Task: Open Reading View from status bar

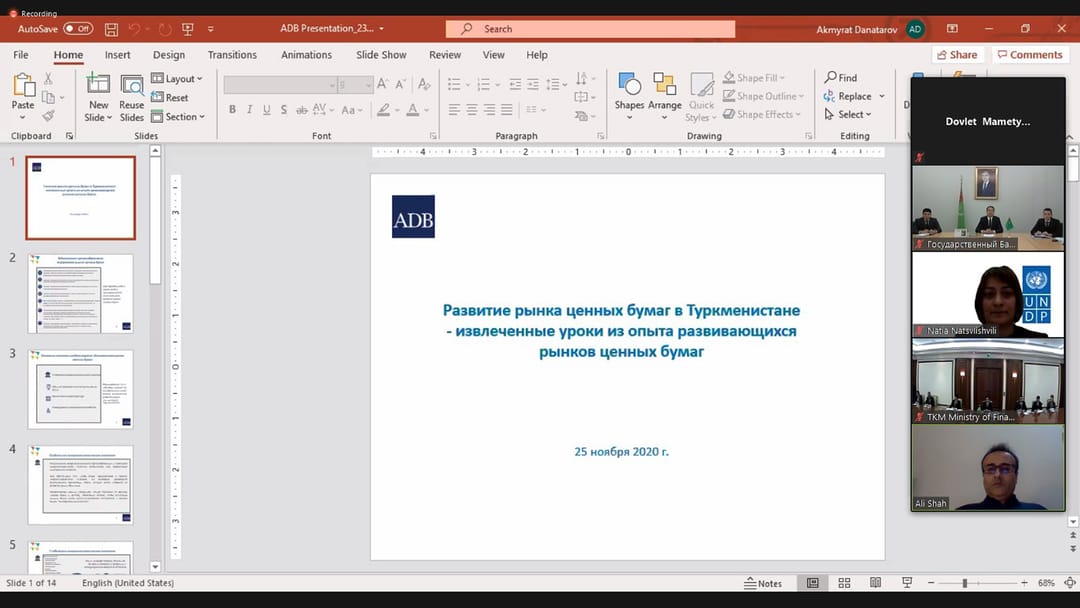Action: coord(875,582)
